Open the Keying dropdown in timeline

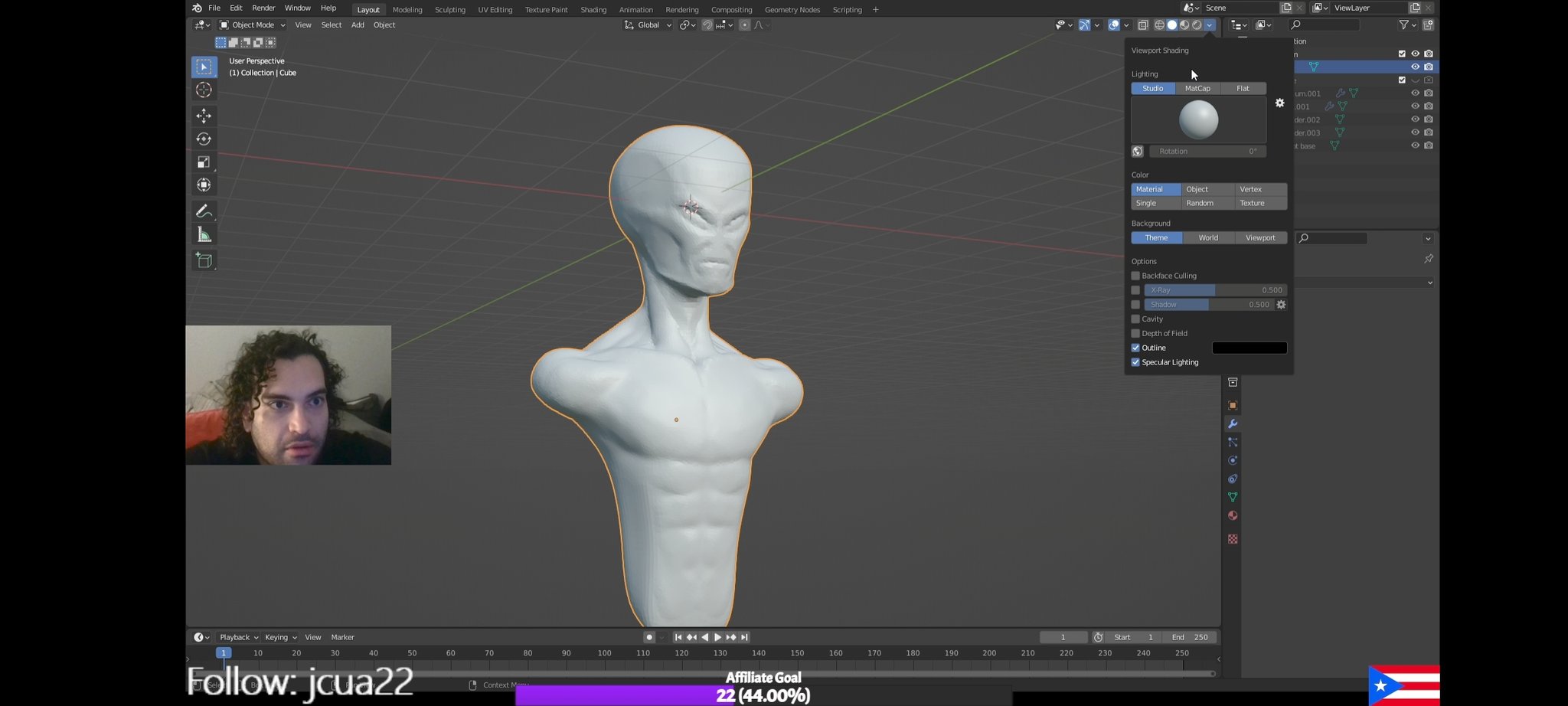coord(280,637)
